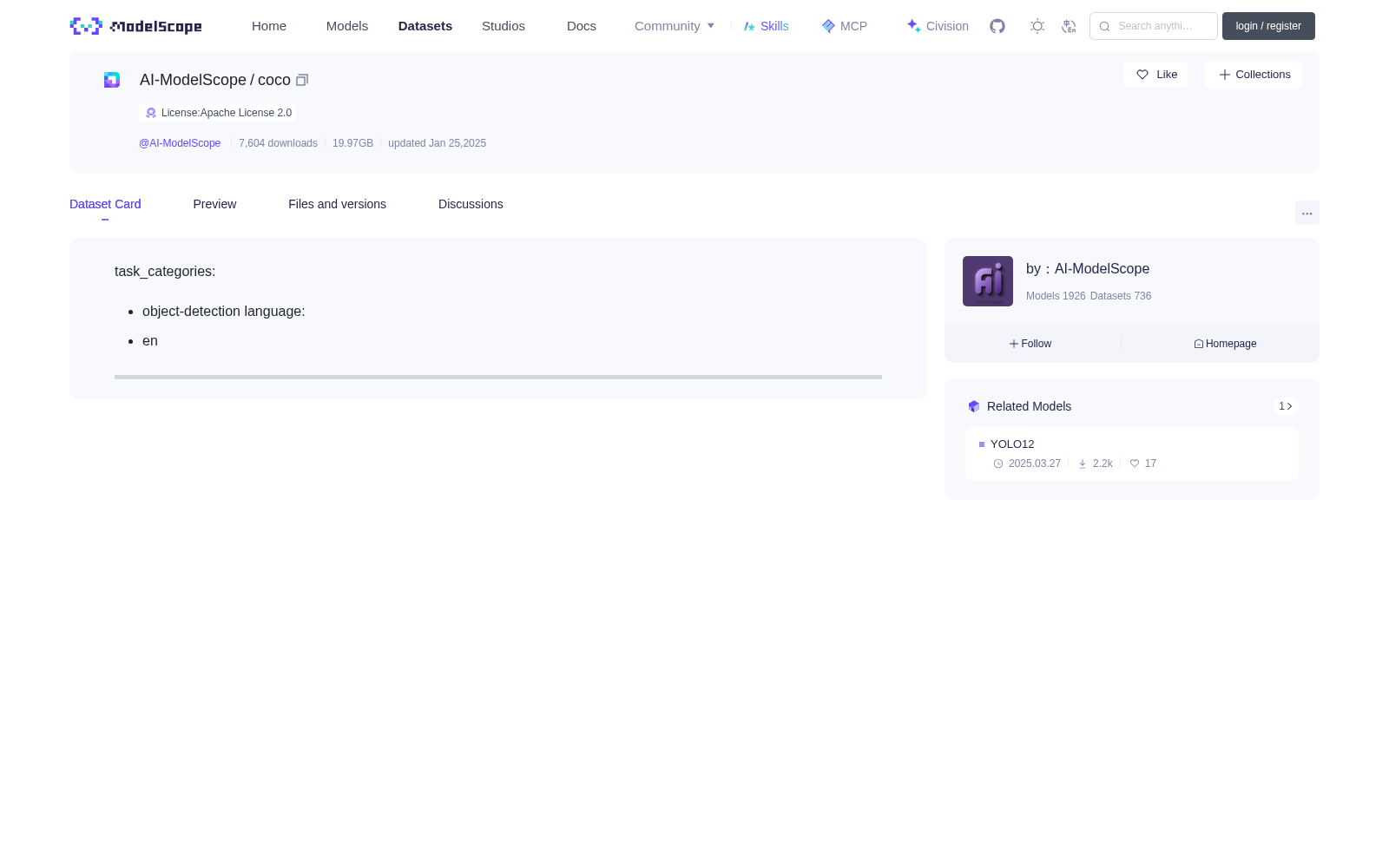Click the 7,604 downloads text
The image size is (1389, 868).
click(278, 143)
